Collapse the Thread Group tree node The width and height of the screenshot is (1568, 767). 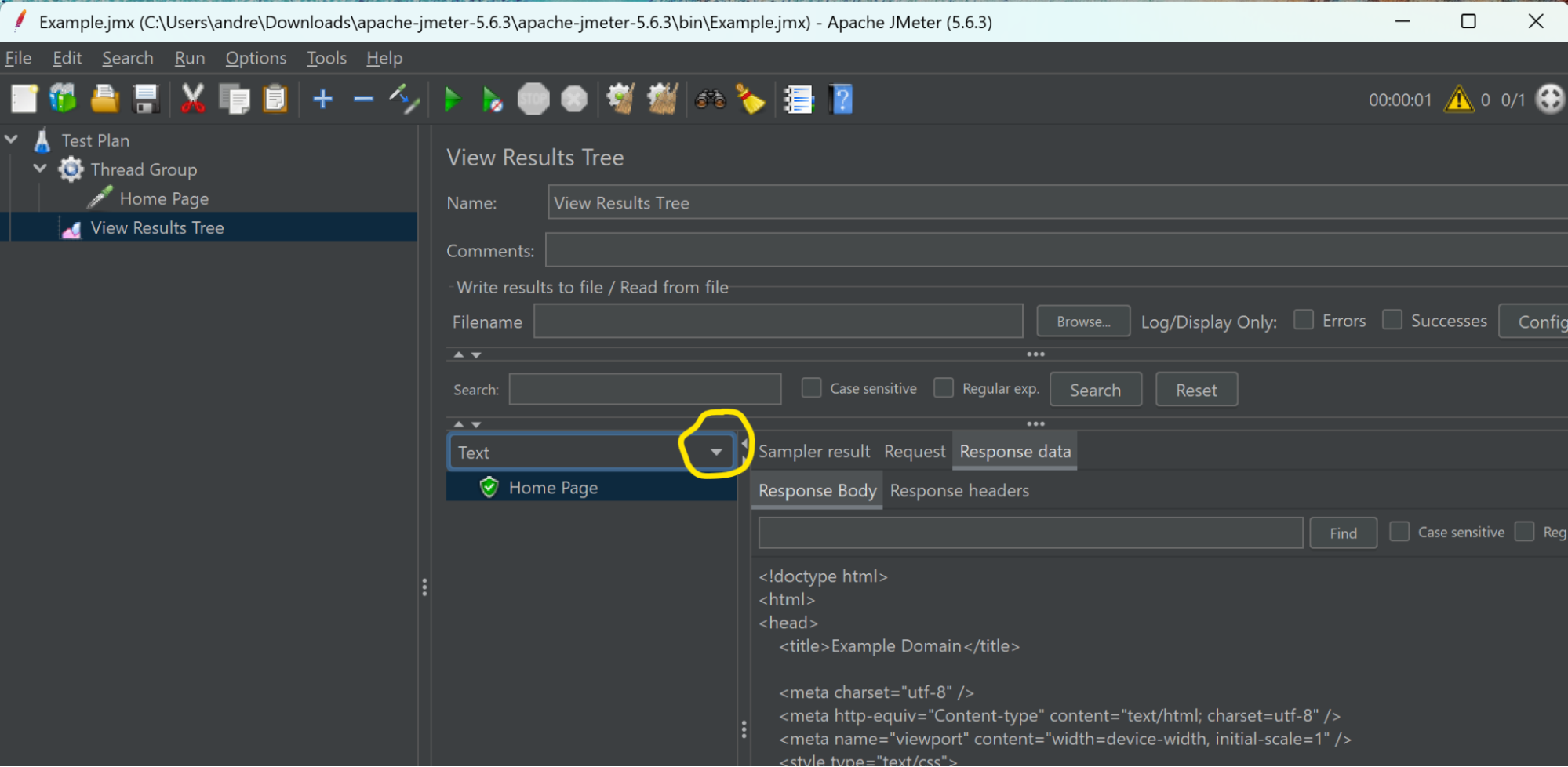(41, 169)
